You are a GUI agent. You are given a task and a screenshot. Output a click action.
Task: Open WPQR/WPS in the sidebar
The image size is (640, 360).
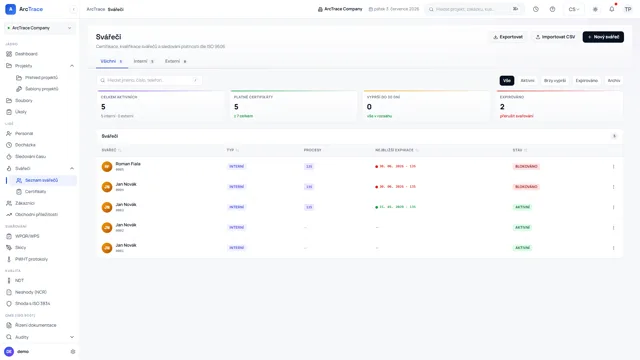(x=27, y=236)
